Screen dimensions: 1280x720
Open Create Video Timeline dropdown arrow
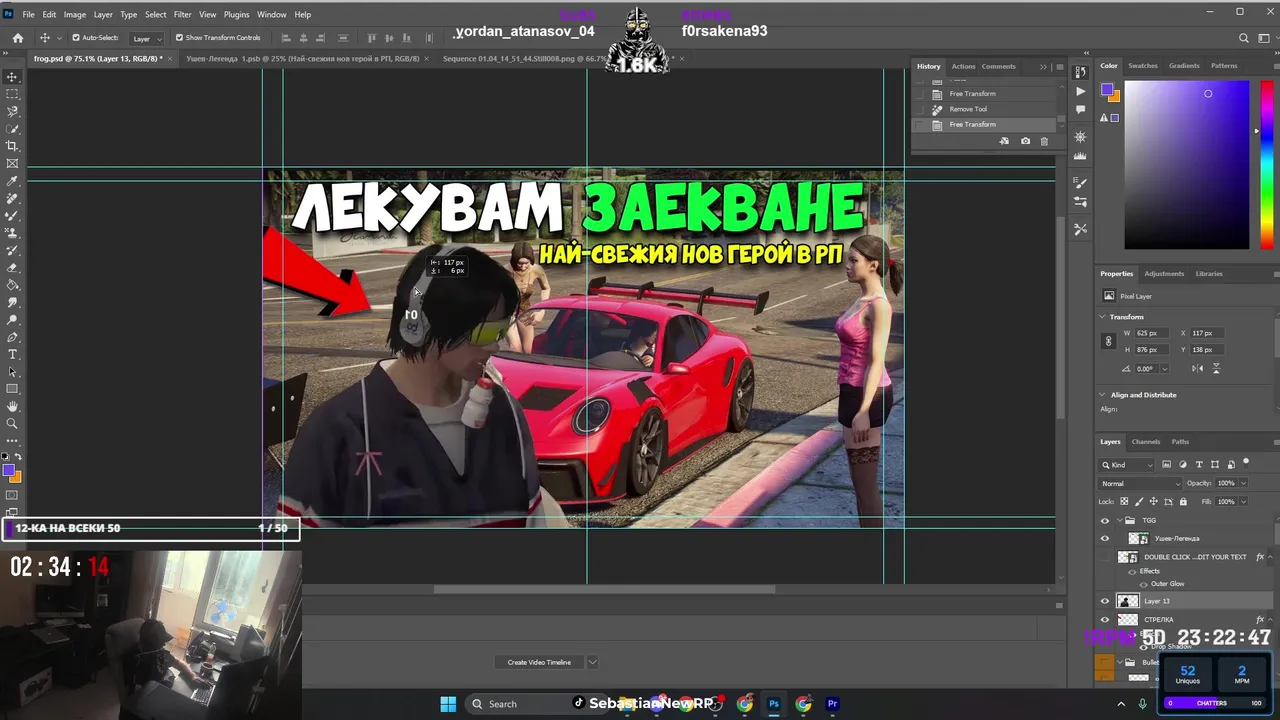point(592,662)
